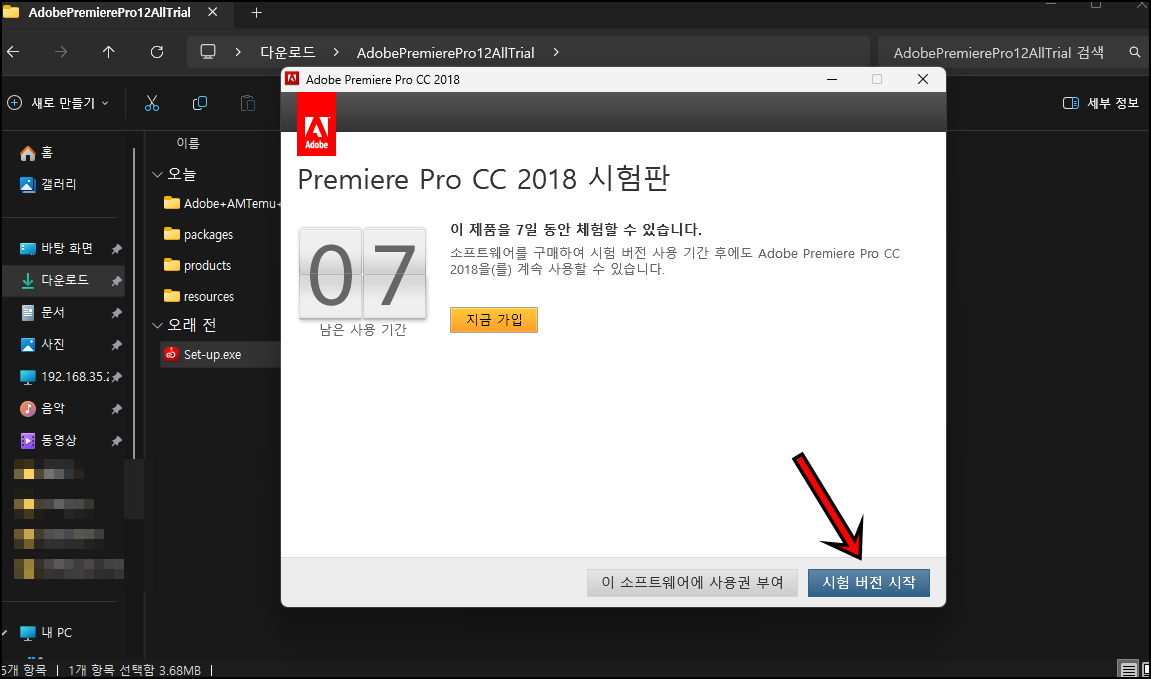
Task: Refresh the File Explorer folder view
Action: click(x=156, y=52)
